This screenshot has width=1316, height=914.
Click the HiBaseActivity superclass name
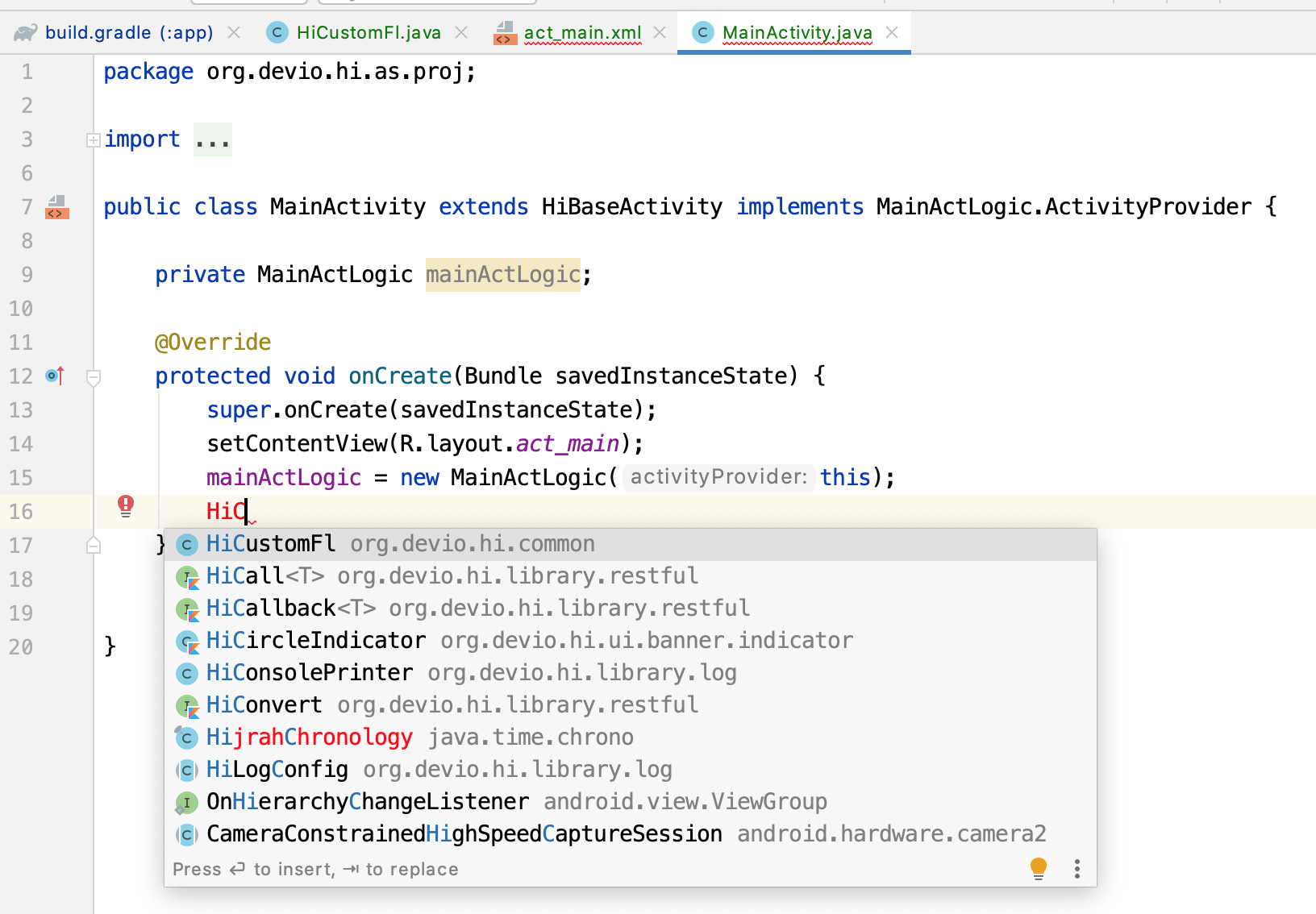(x=632, y=207)
